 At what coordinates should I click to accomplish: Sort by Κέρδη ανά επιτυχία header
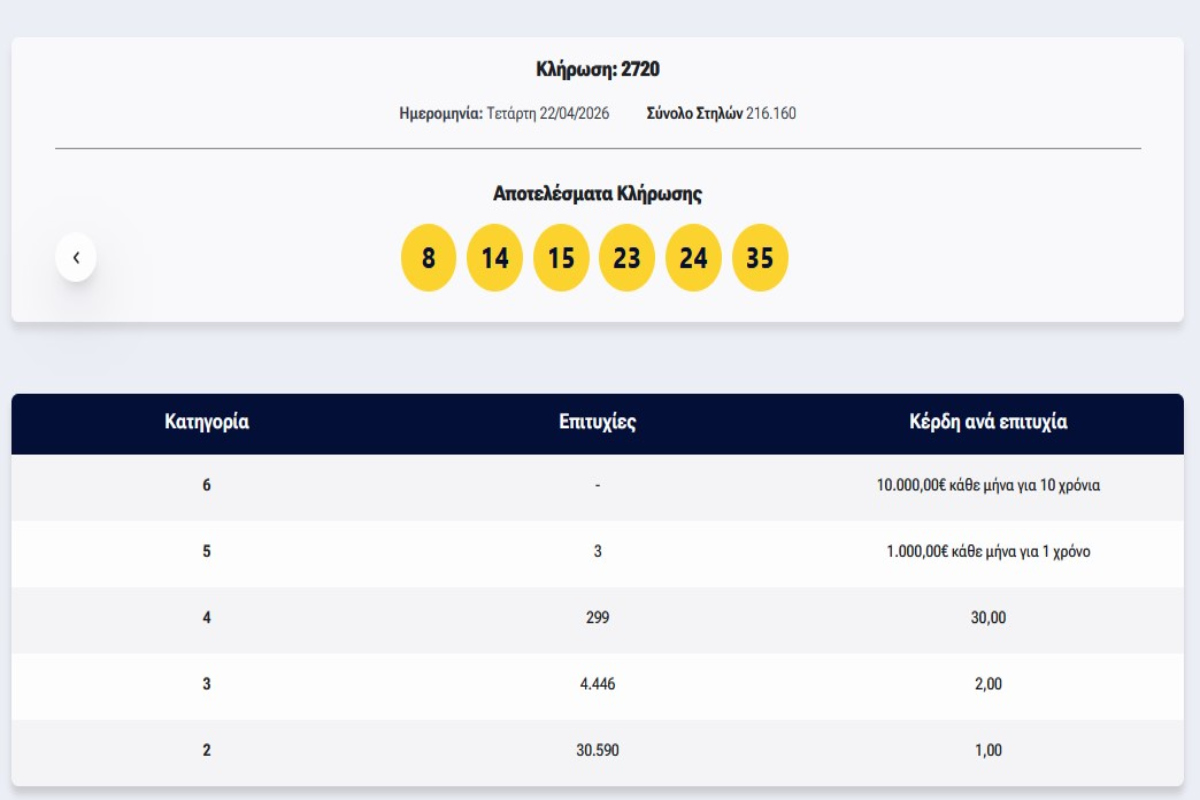pyautogui.click(x=988, y=422)
